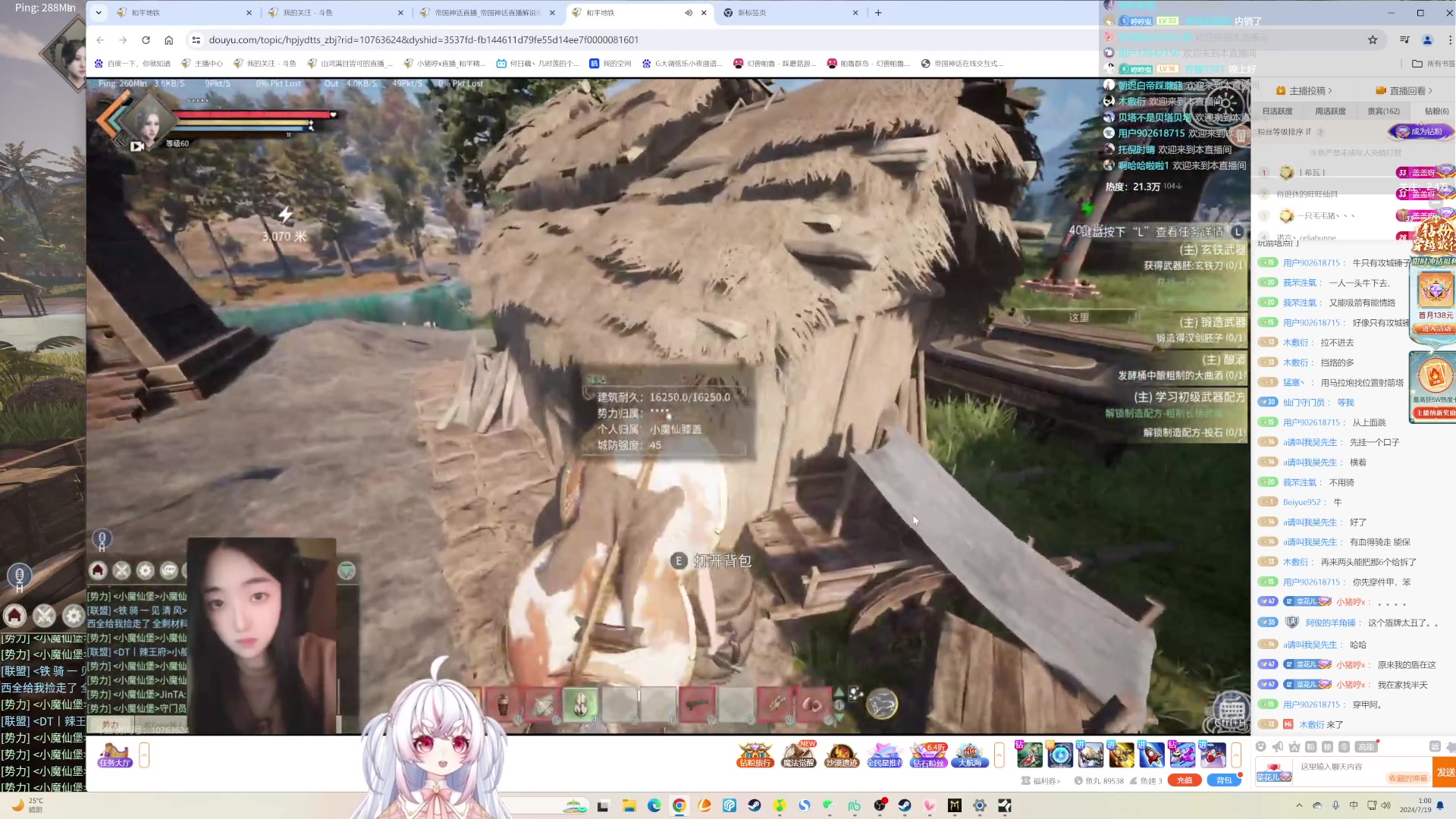Open the emoji picker in chat toolbar
The image size is (1456, 819).
pyautogui.click(x=1261, y=747)
